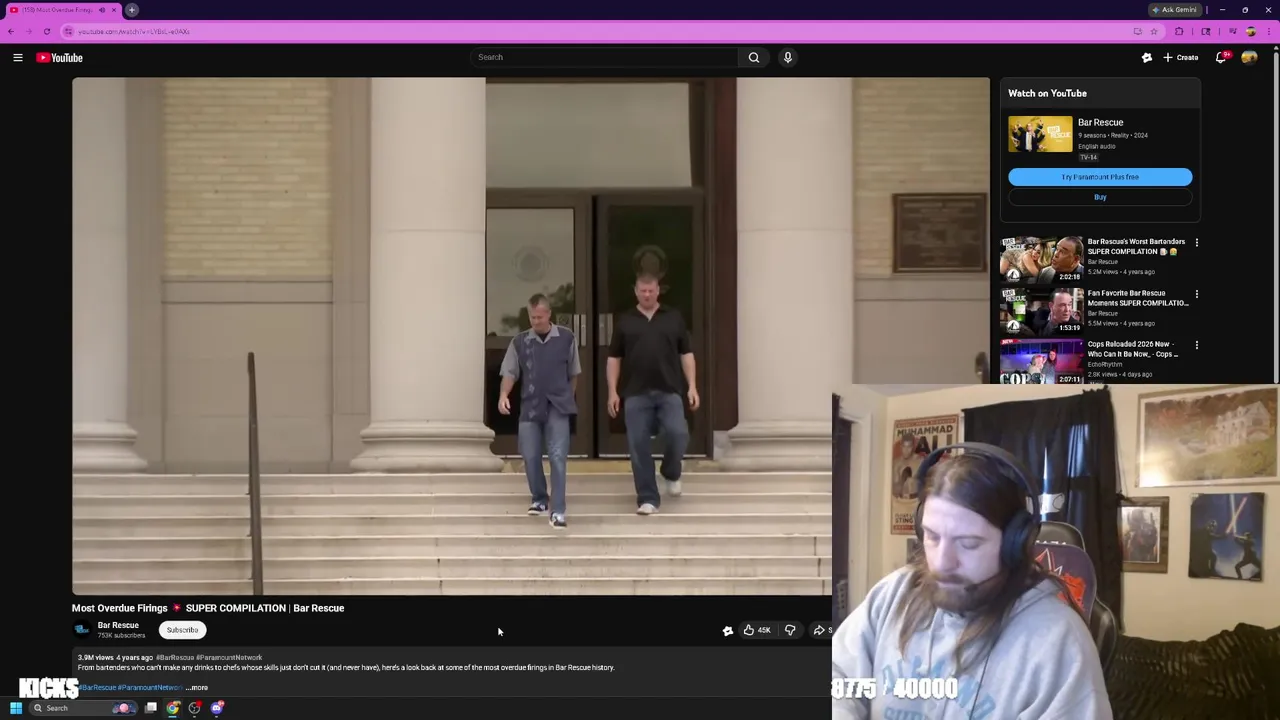The width and height of the screenshot is (1280, 720).
Task: Open Task View on the taskbar
Action: tap(151, 708)
